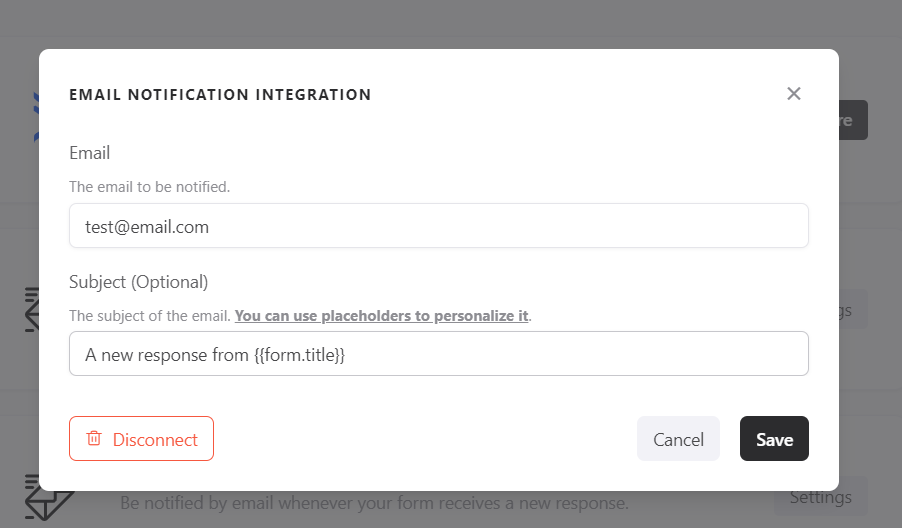The height and width of the screenshot is (528, 902).
Task: Save the email notification settings
Action: pyautogui.click(x=774, y=439)
